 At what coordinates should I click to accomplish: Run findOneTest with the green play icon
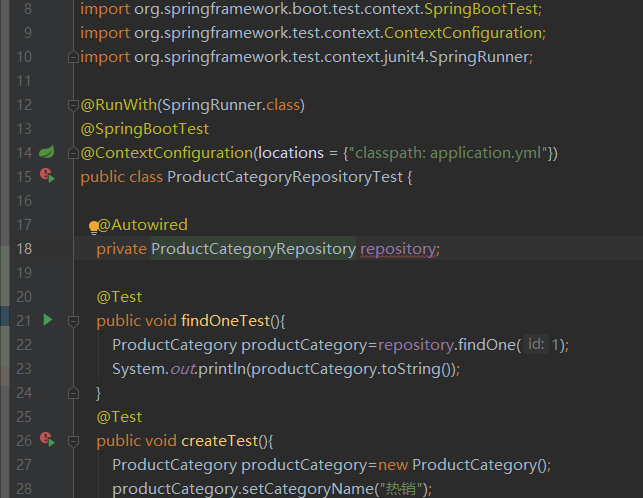(47, 320)
